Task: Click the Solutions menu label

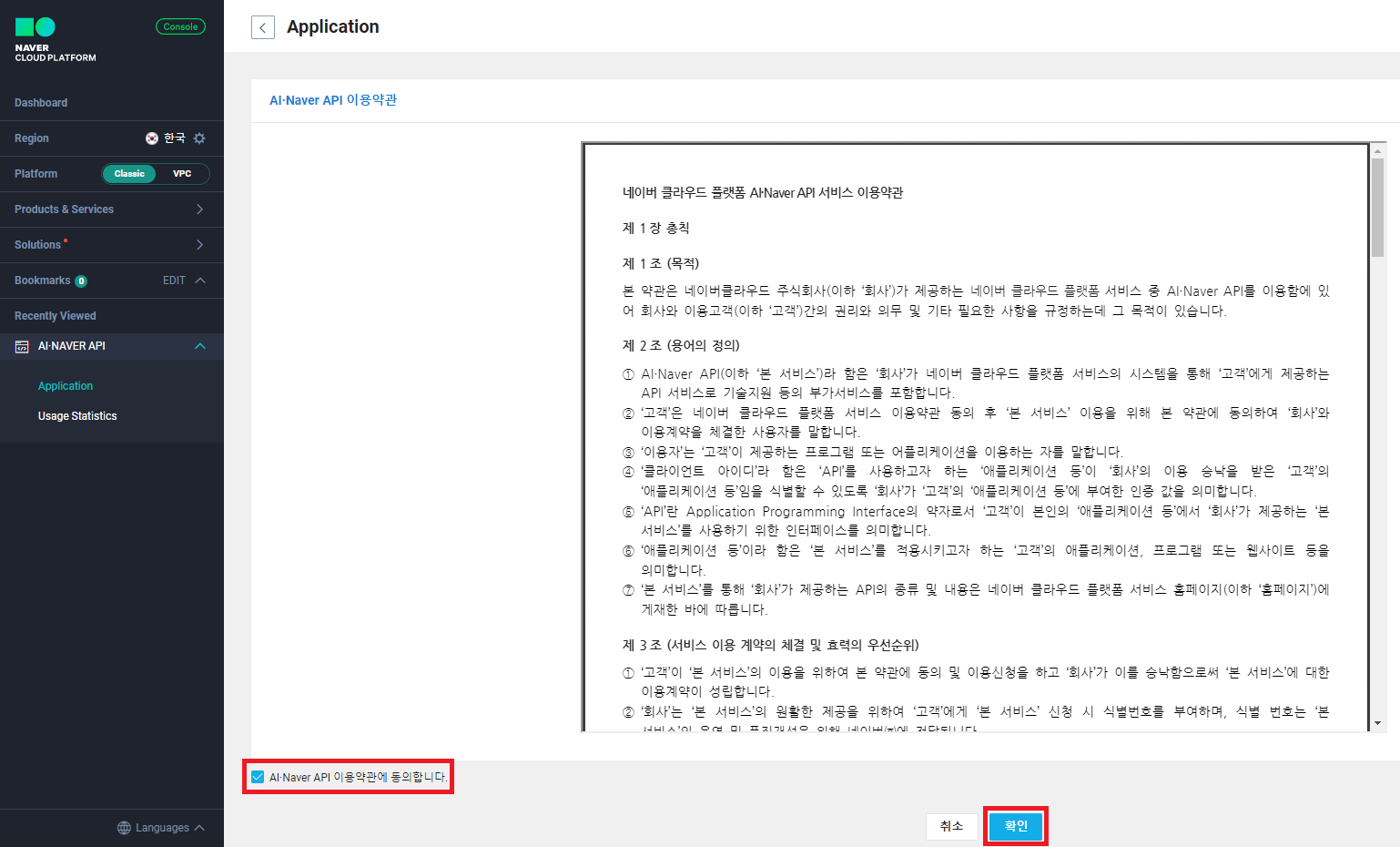Action: pos(38,245)
